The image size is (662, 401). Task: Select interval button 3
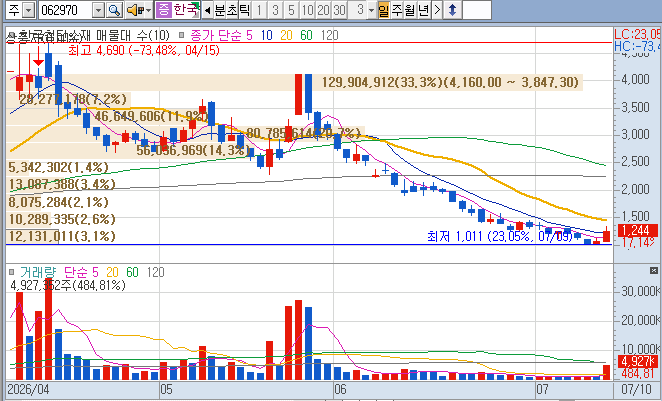coord(275,10)
